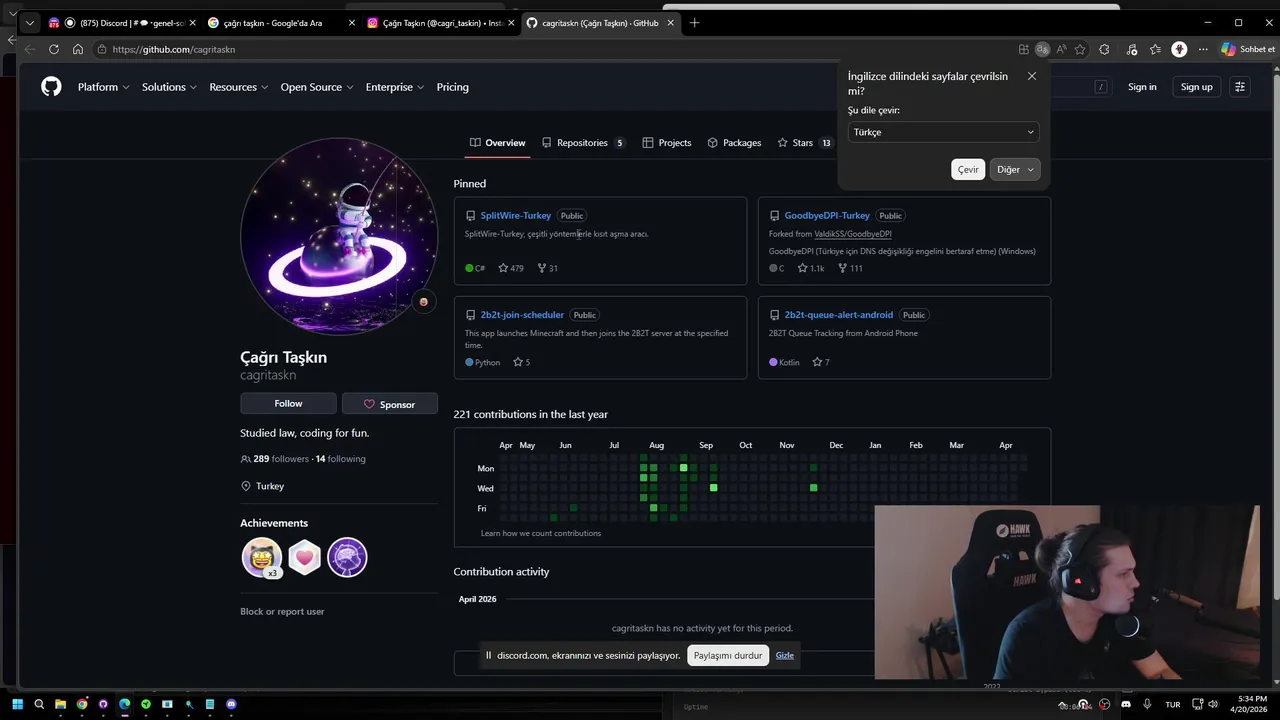This screenshot has width=1280, height=720.
Task: Click the status emoji badge on avatar
Action: coord(423,302)
